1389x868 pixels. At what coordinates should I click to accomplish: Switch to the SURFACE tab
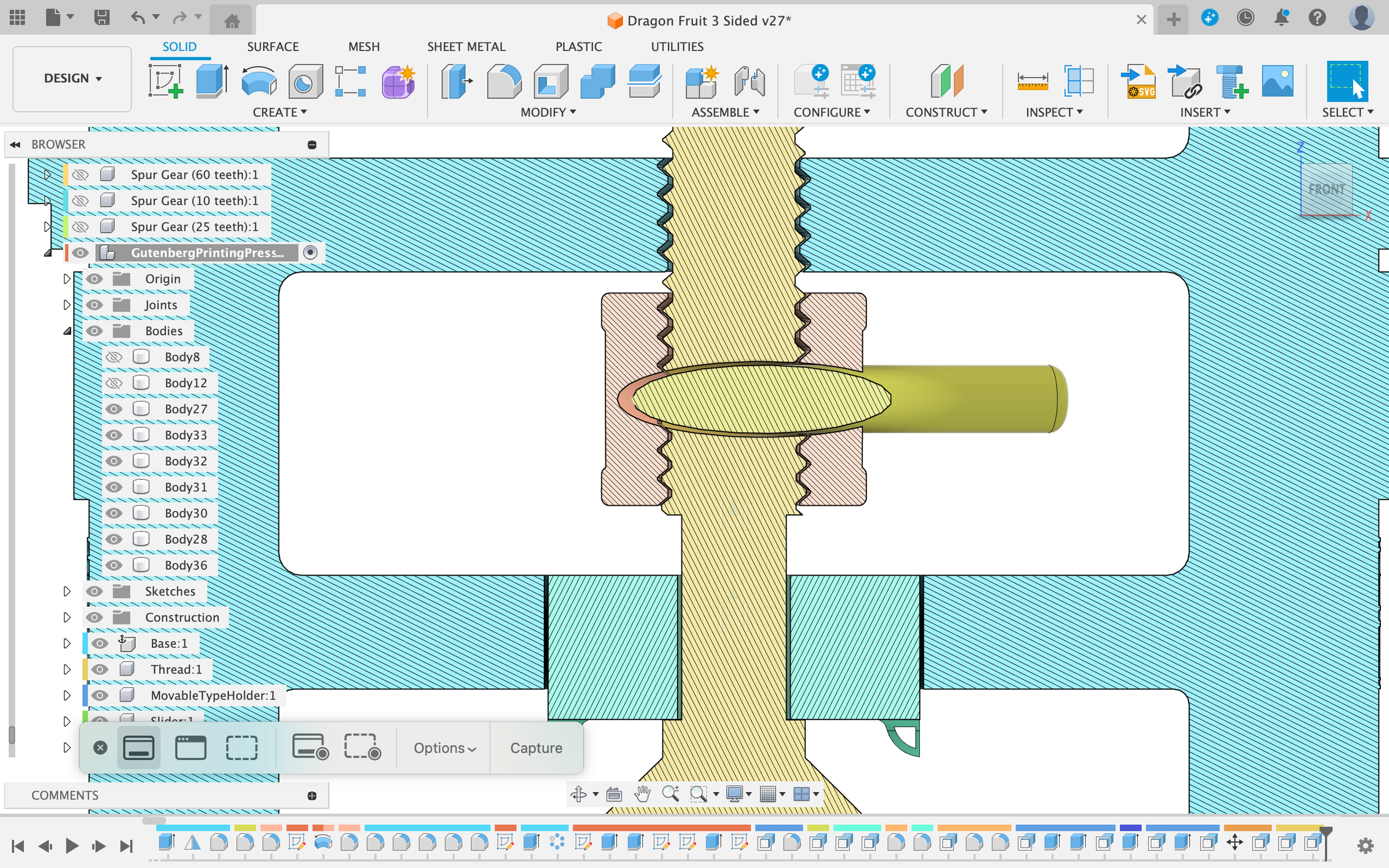click(273, 46)
